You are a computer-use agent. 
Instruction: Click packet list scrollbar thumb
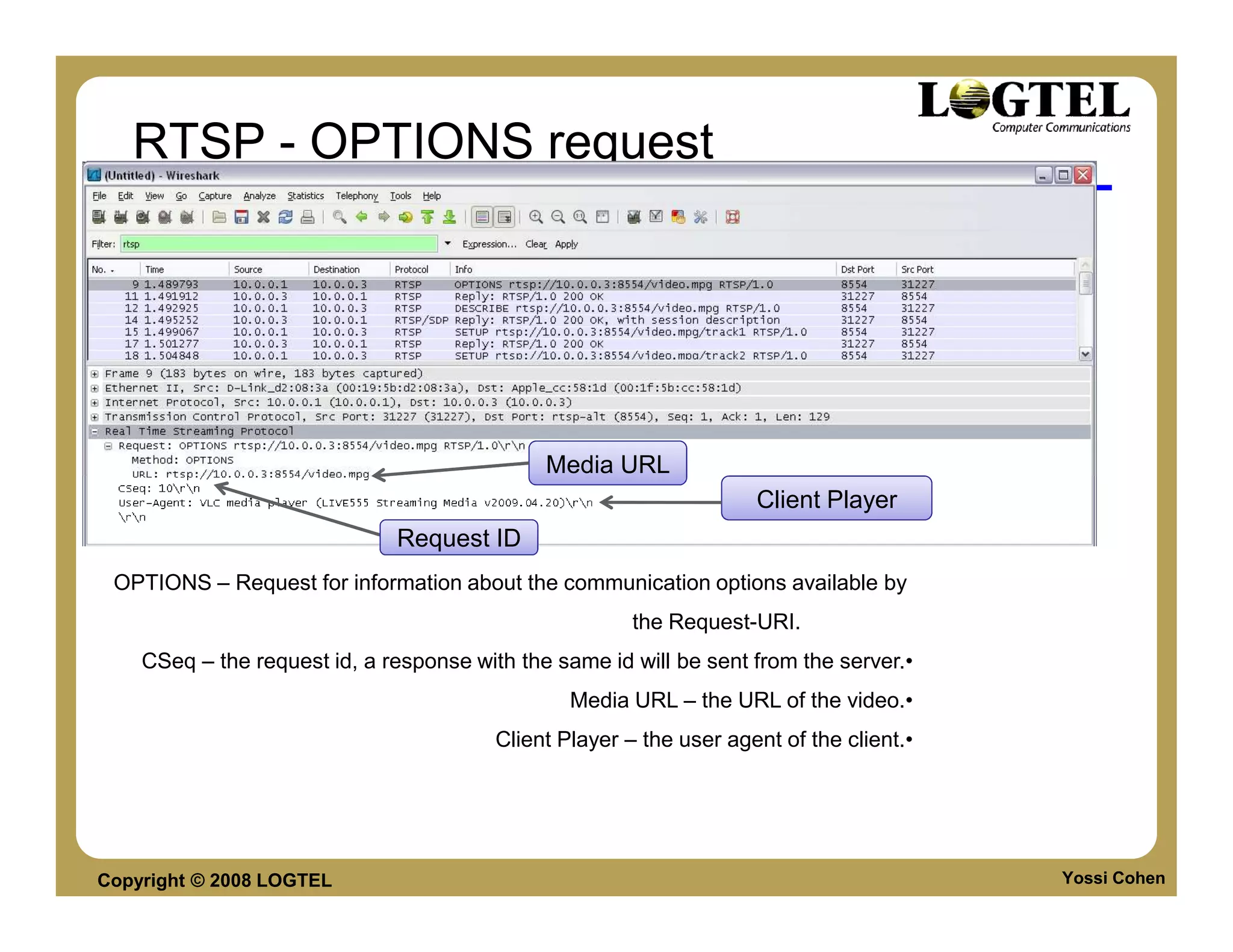pyautogui.click(x=1085, y=283)
